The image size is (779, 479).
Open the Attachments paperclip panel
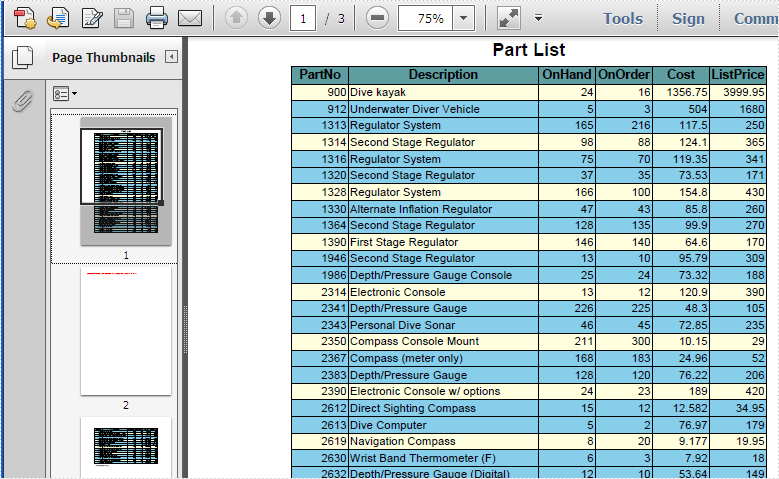pyautogui.click(x=22, y=101)
